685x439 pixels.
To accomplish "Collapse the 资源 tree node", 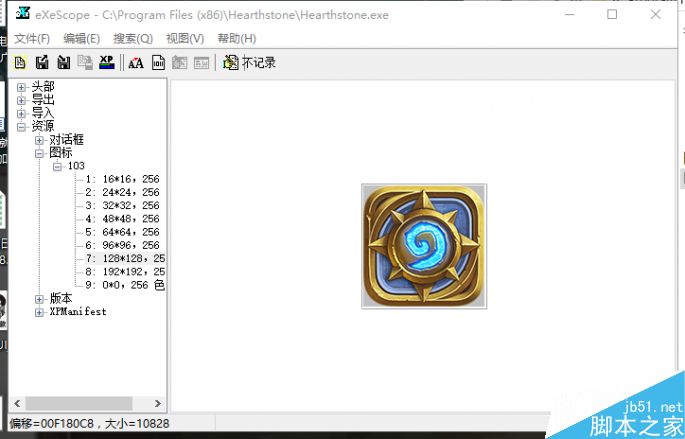I will pos(22,127).
